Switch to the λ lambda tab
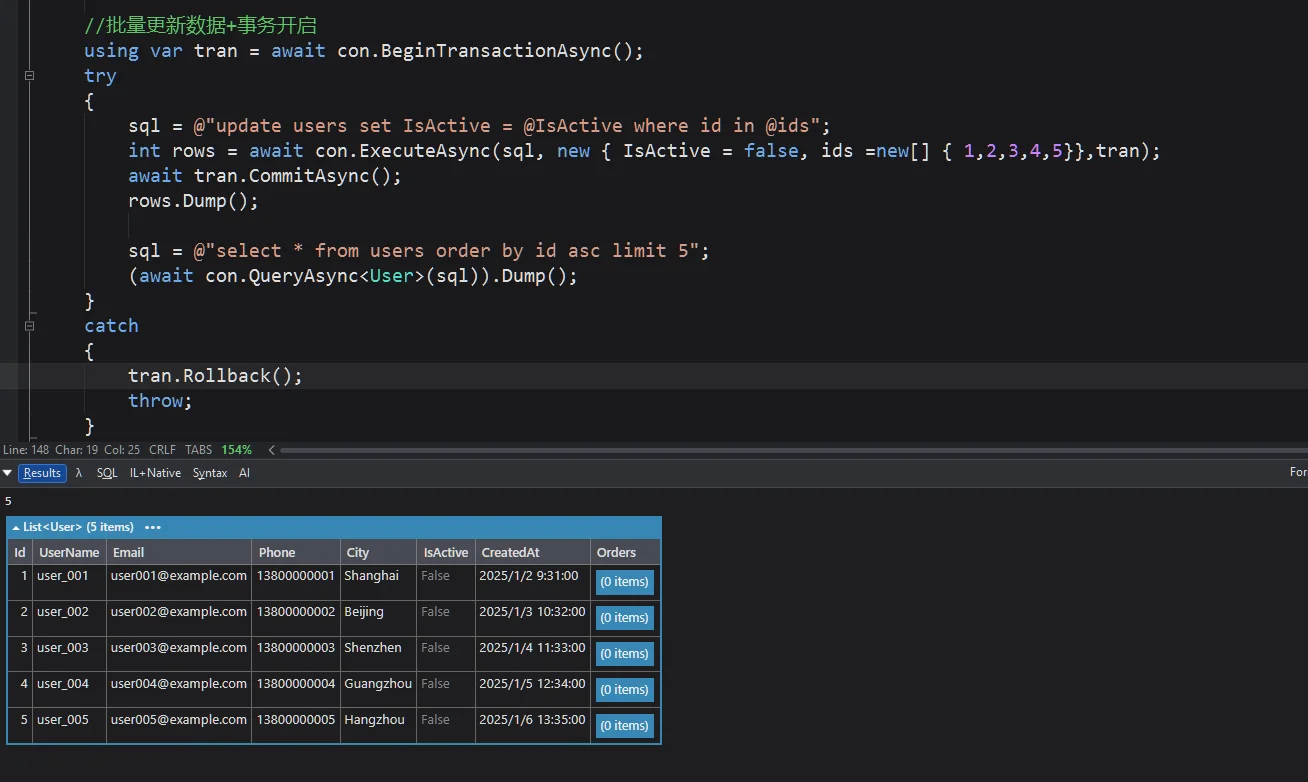Screen dimensions: 1308x782 click(x=79, y=473)
